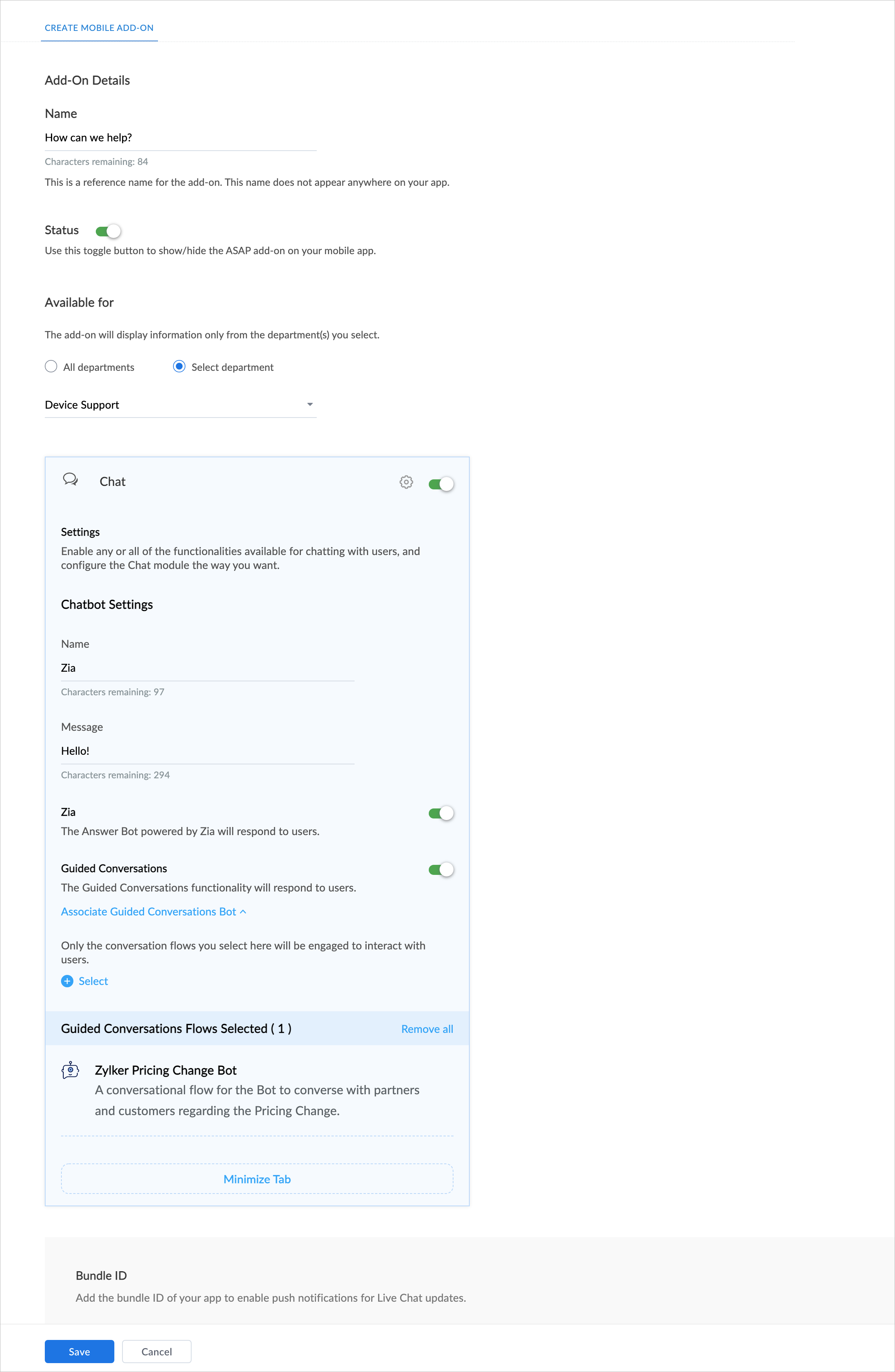895x1372 pixels.
Task: Click the chatbot Message field with Hello!
Action: [207, 751]
